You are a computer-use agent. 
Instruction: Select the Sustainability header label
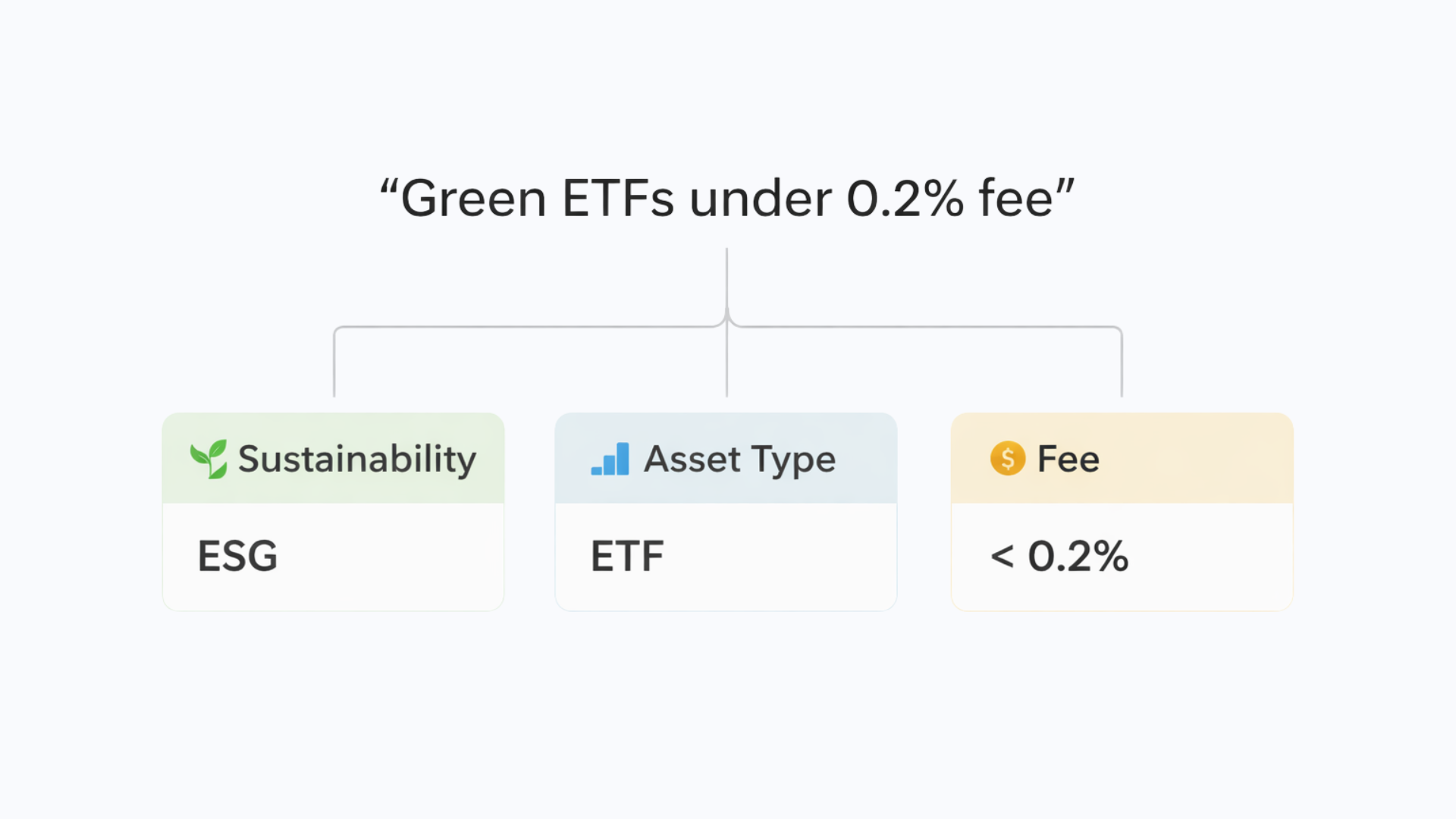click(357, 459)
